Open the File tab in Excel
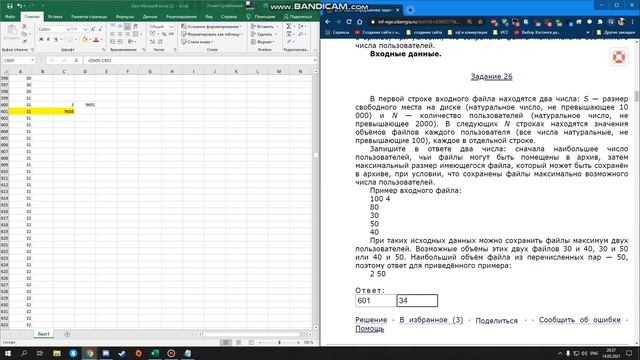Viewport: 640px width, 360px height. tap(10, 17)
